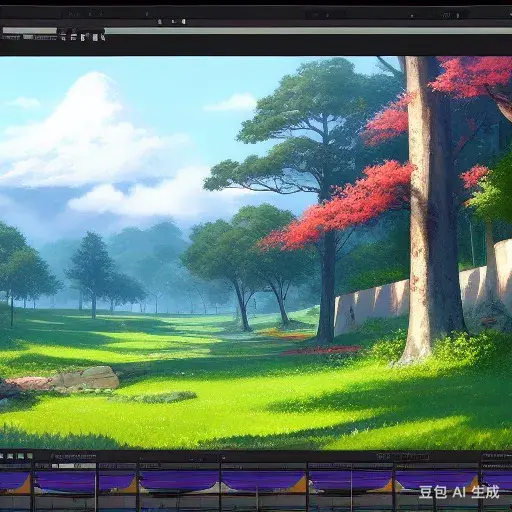This screenshot has height=512, width=512.
Task: Click the rightmost white icon in the top-center icon trio
Action: click(x=184, y=22)
